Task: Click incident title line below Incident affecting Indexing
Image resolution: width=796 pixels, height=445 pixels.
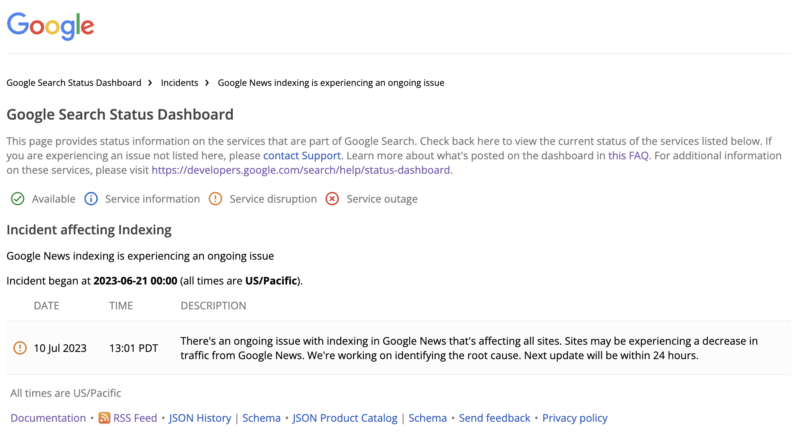Action: pyautogui.click(x=140, y=256)
